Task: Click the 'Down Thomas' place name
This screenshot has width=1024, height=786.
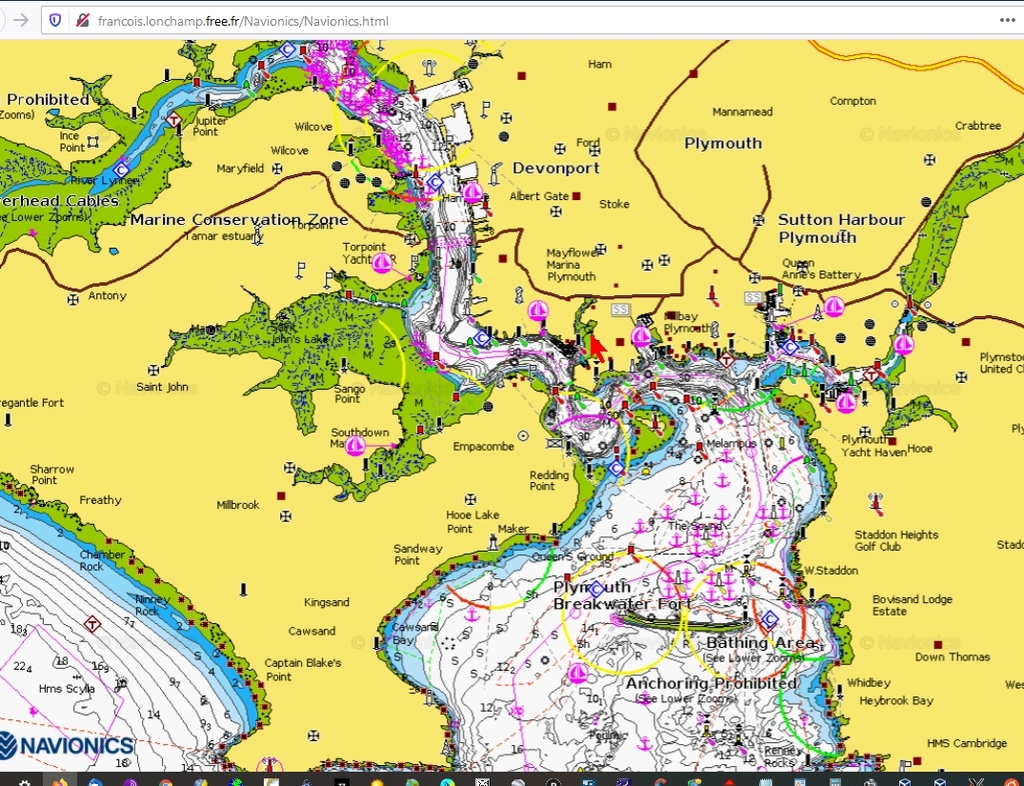Action: pos(952,657)
